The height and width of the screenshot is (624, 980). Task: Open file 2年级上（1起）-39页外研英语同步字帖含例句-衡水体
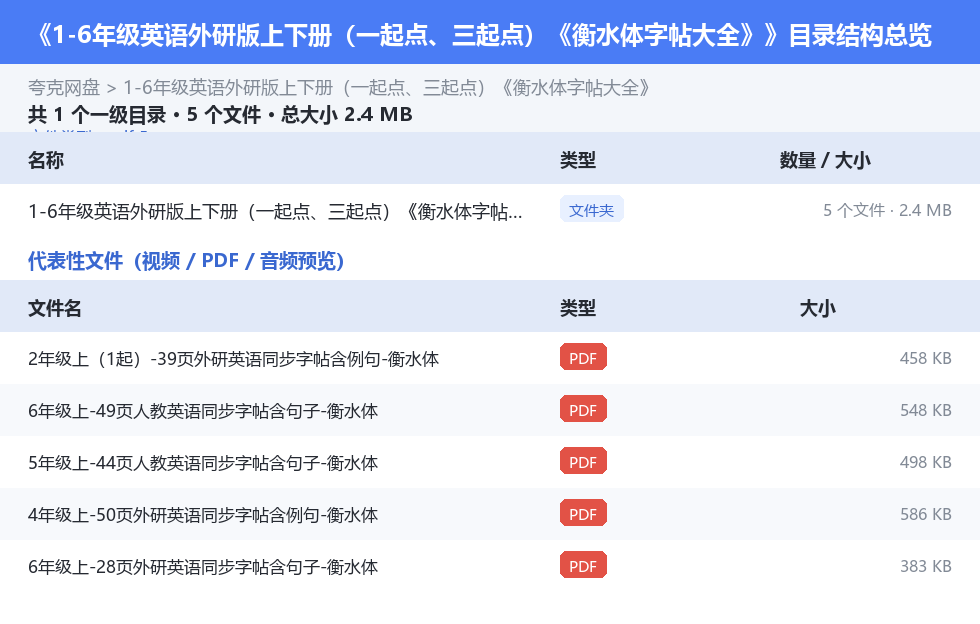coord(233,359)
